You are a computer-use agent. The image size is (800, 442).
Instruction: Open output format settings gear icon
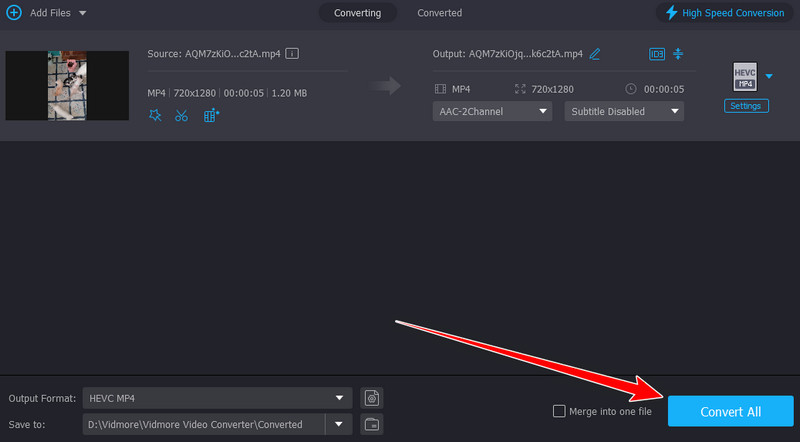[x=372, y=398]
